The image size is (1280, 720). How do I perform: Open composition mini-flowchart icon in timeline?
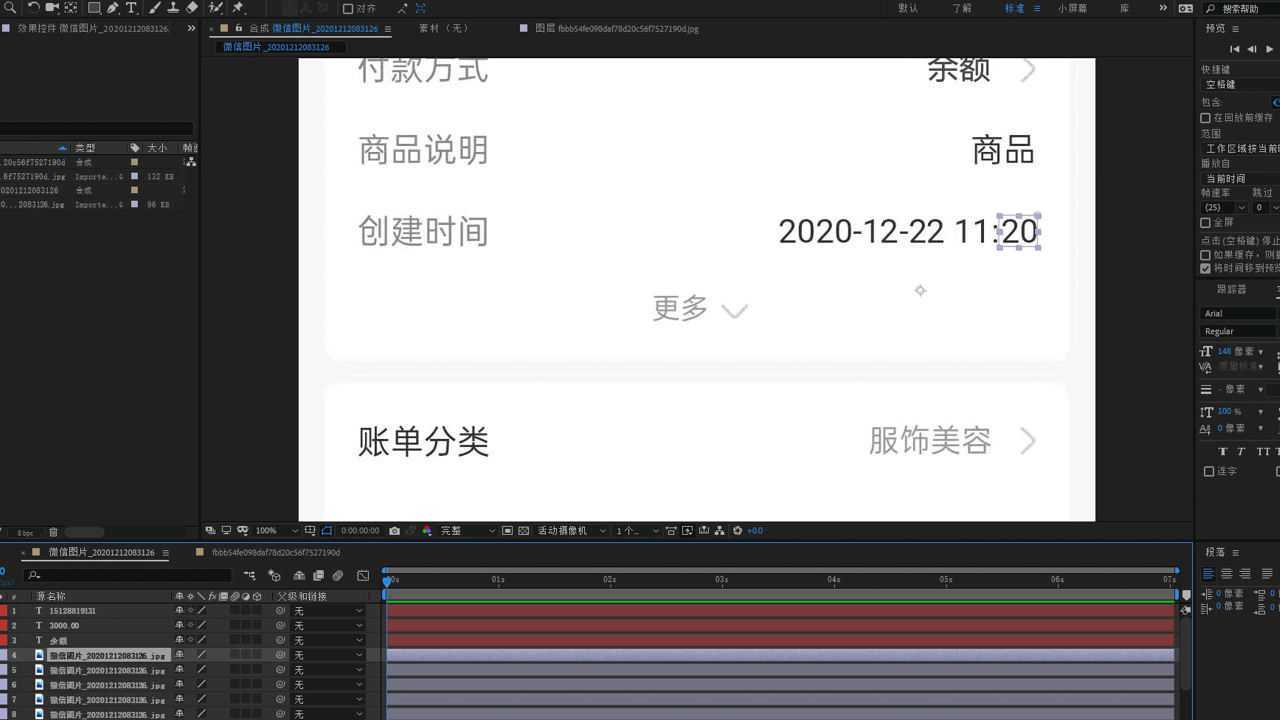249,575
